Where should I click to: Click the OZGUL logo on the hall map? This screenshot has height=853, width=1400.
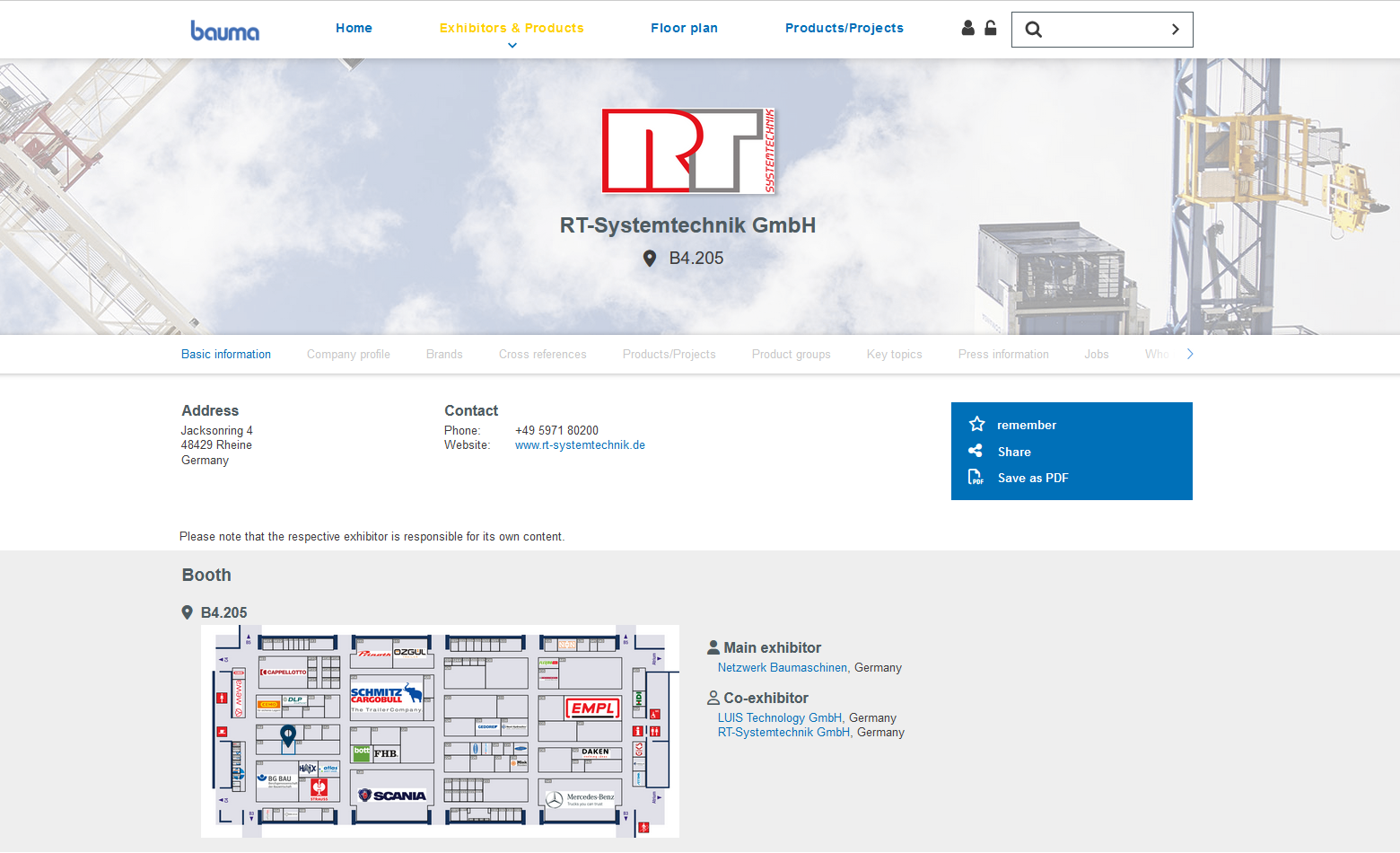tap(410, 652)
